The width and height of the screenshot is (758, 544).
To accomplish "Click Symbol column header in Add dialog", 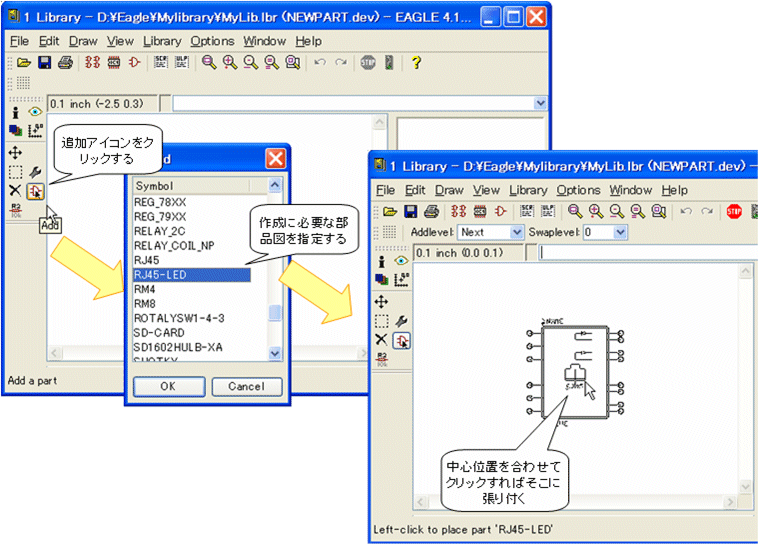I will (191, 186).
